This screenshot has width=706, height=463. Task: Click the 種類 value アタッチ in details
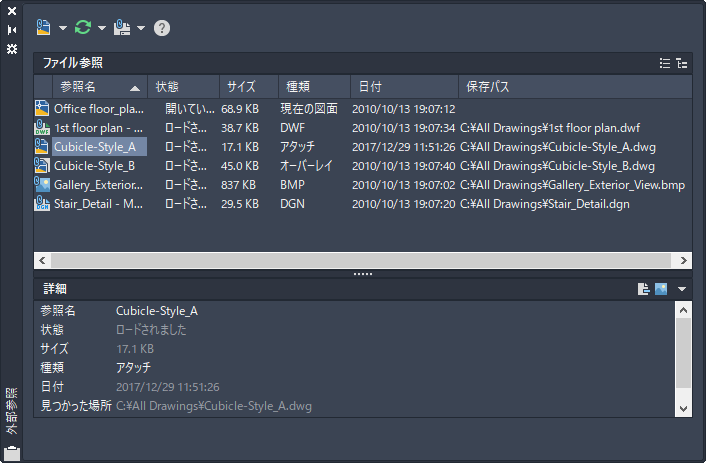[x=133, y=368]
